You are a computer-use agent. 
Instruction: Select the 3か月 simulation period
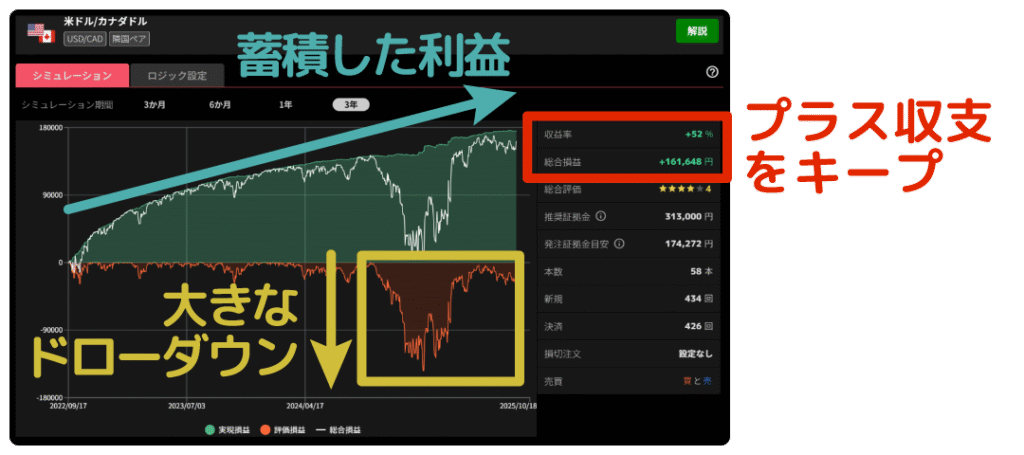coord(154,104)
